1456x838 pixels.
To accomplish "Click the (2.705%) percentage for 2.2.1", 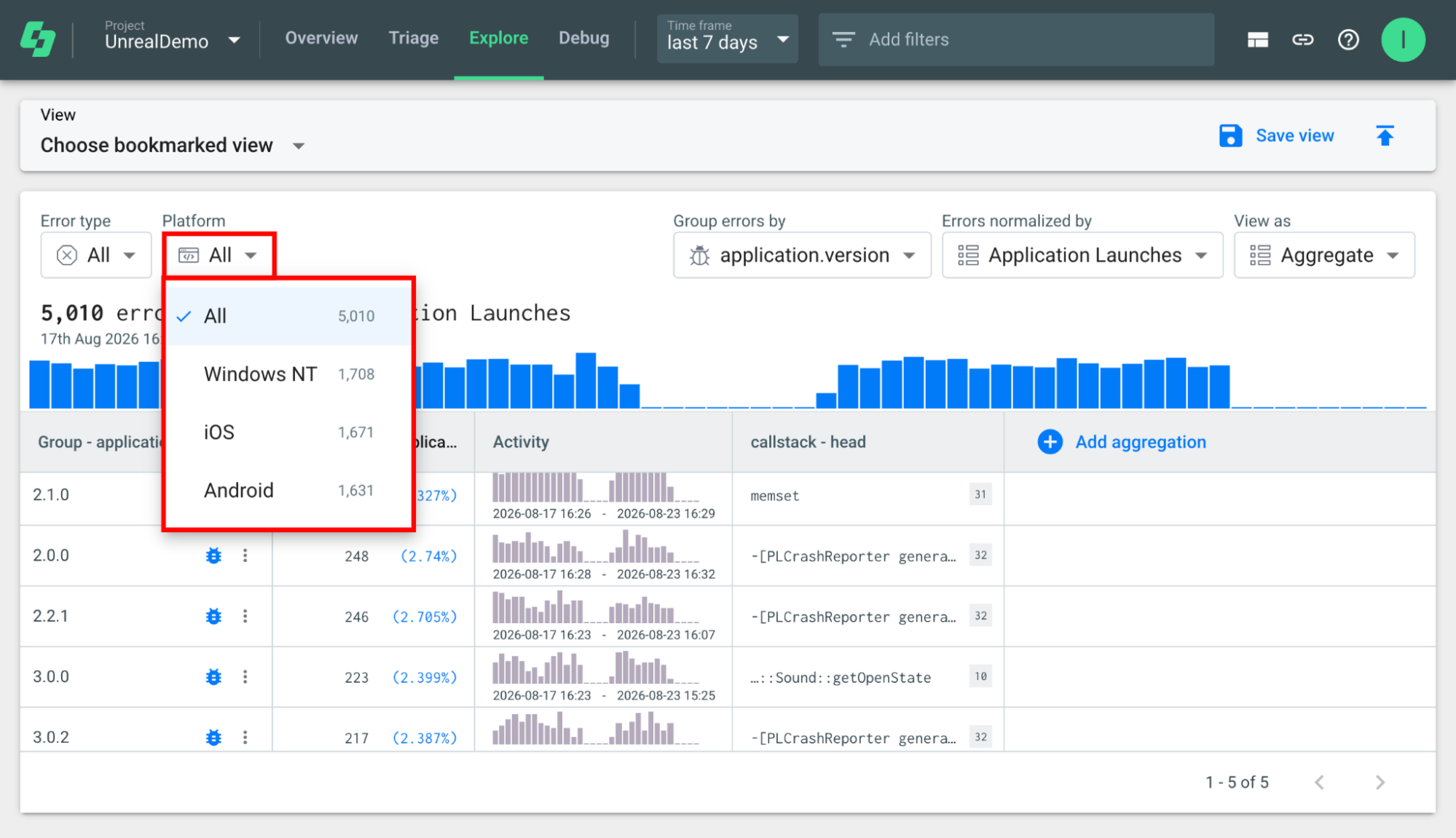I will [x=425, y=617].
